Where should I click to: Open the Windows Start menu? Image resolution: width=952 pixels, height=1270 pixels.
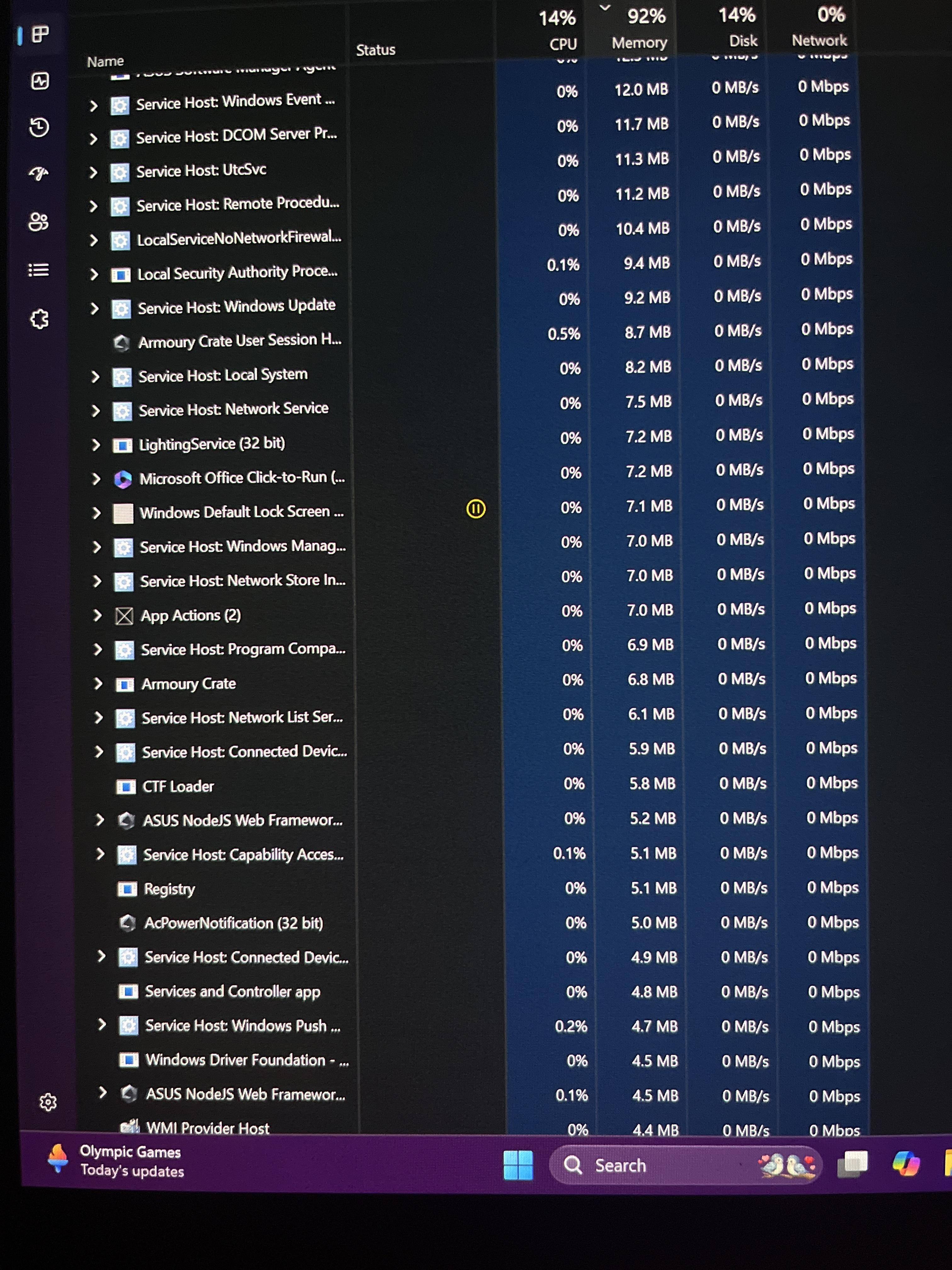click(x=518, y=1165)
